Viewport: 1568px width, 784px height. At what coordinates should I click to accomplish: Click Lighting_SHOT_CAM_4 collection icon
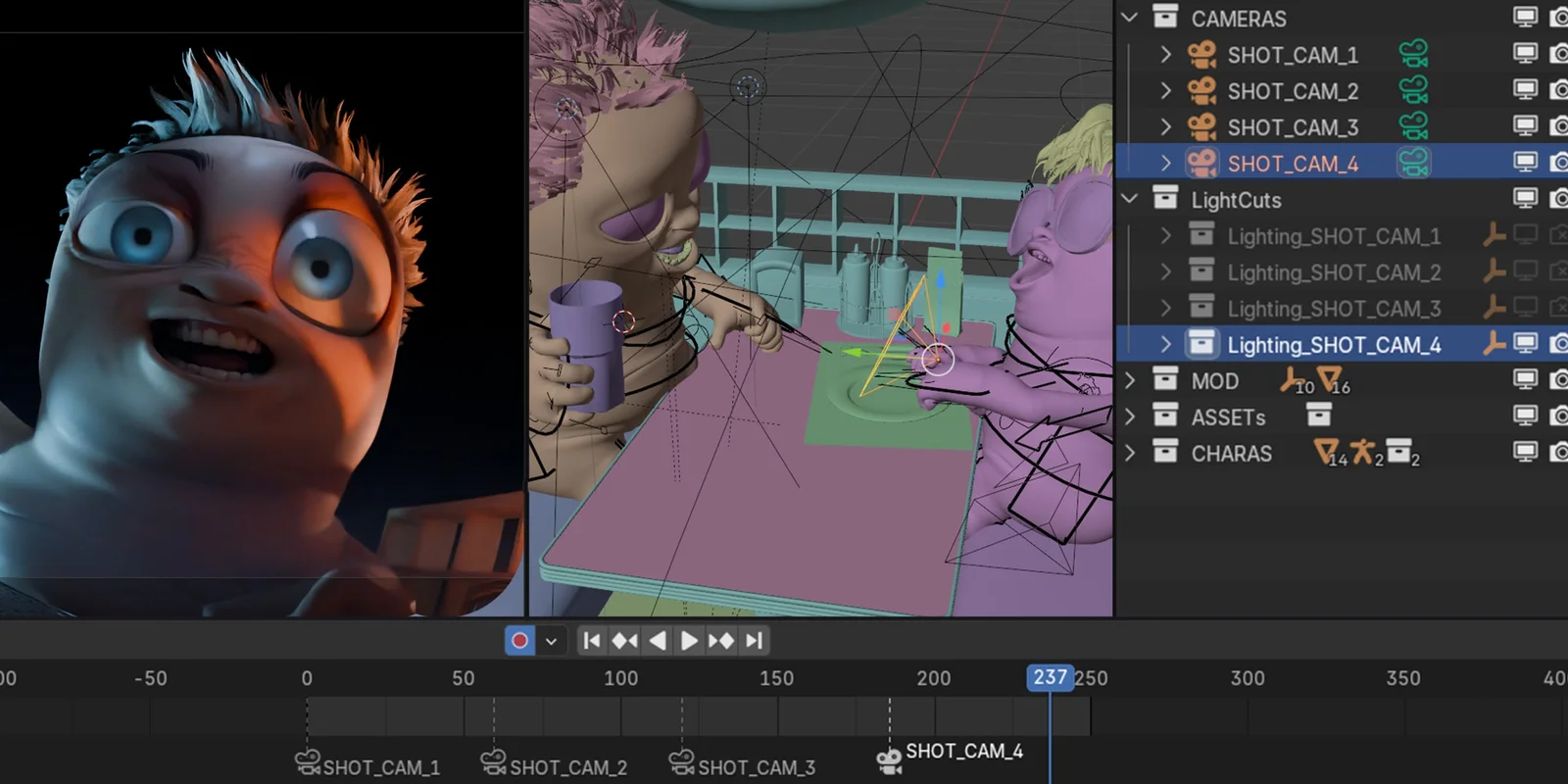1201,343
